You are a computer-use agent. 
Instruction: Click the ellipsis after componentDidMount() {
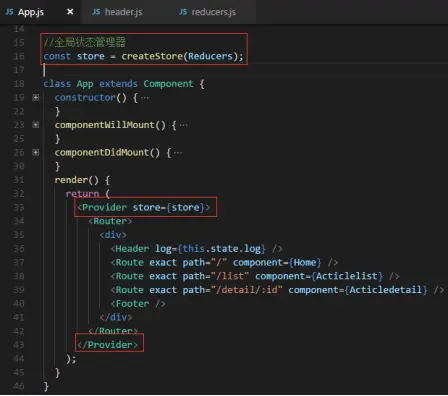click(178, 153)
